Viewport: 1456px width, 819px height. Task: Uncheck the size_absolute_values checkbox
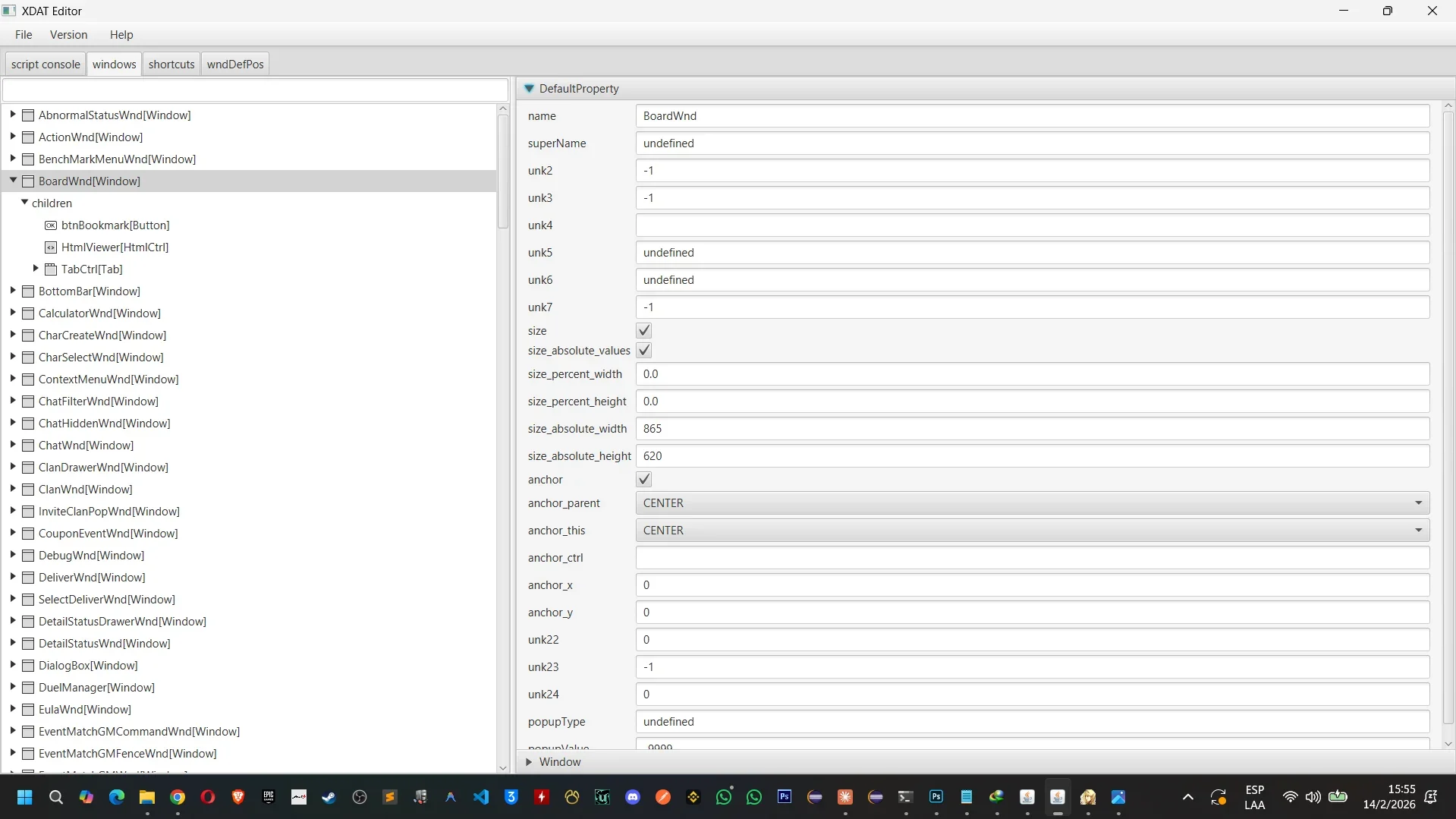click(644, 351)
